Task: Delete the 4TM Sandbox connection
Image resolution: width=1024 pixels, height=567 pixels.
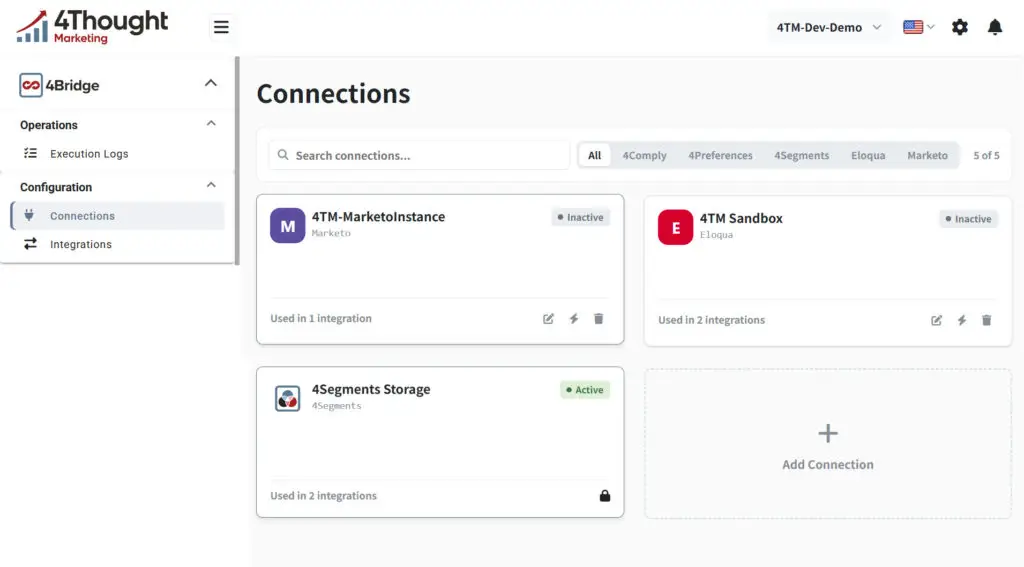Action: point(986,320)
